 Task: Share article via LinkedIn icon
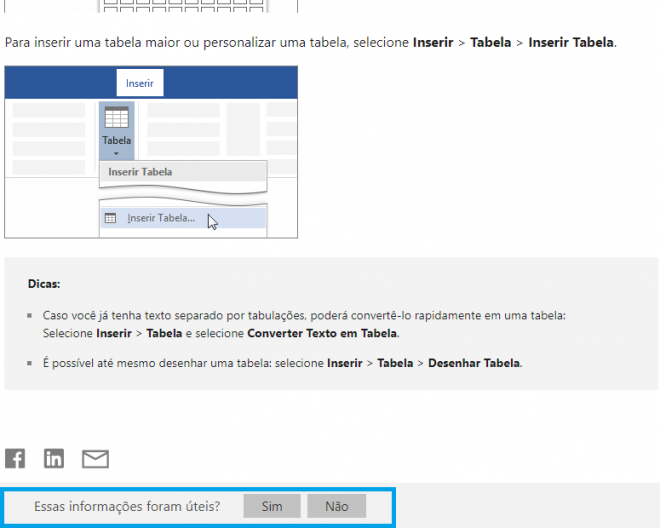[54, 459]
